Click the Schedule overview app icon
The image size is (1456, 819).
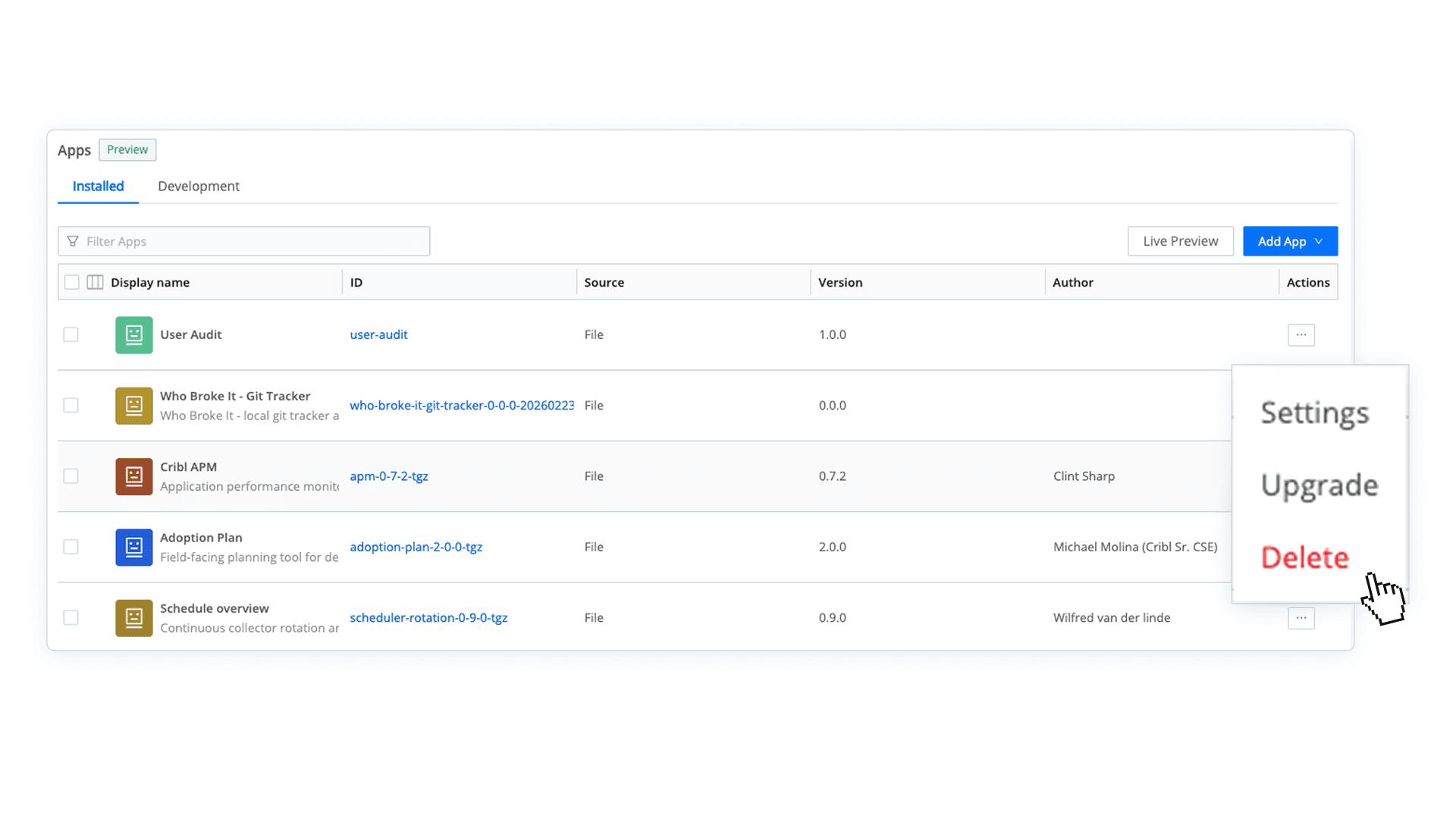134,618
